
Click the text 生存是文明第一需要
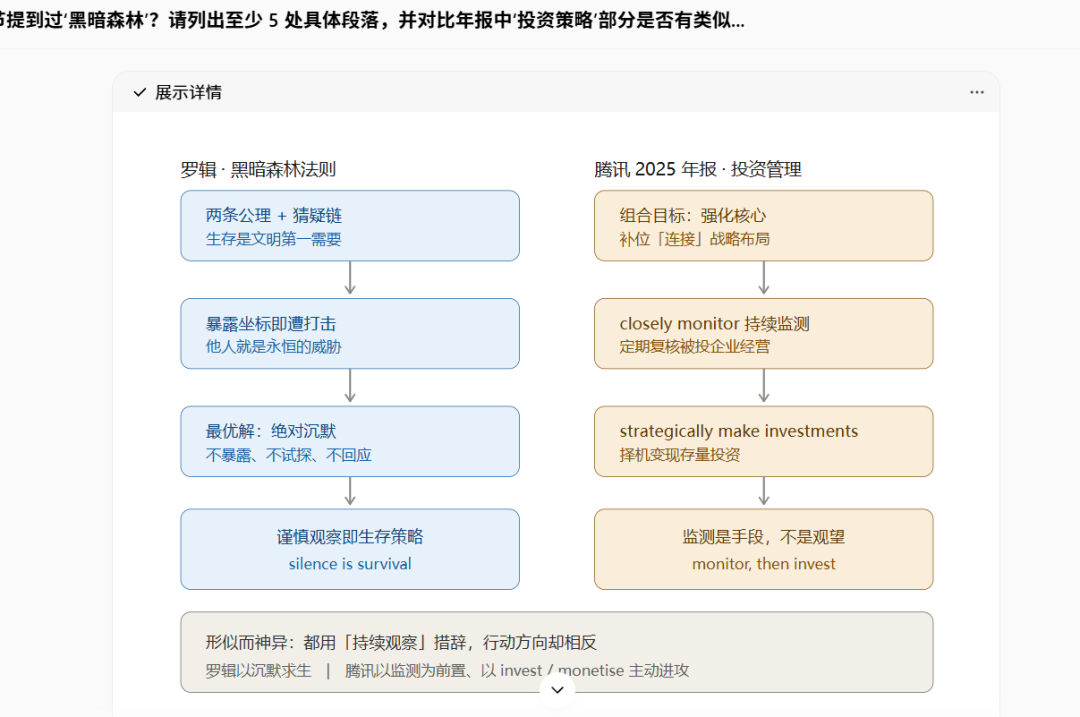(x=273, y=239)
